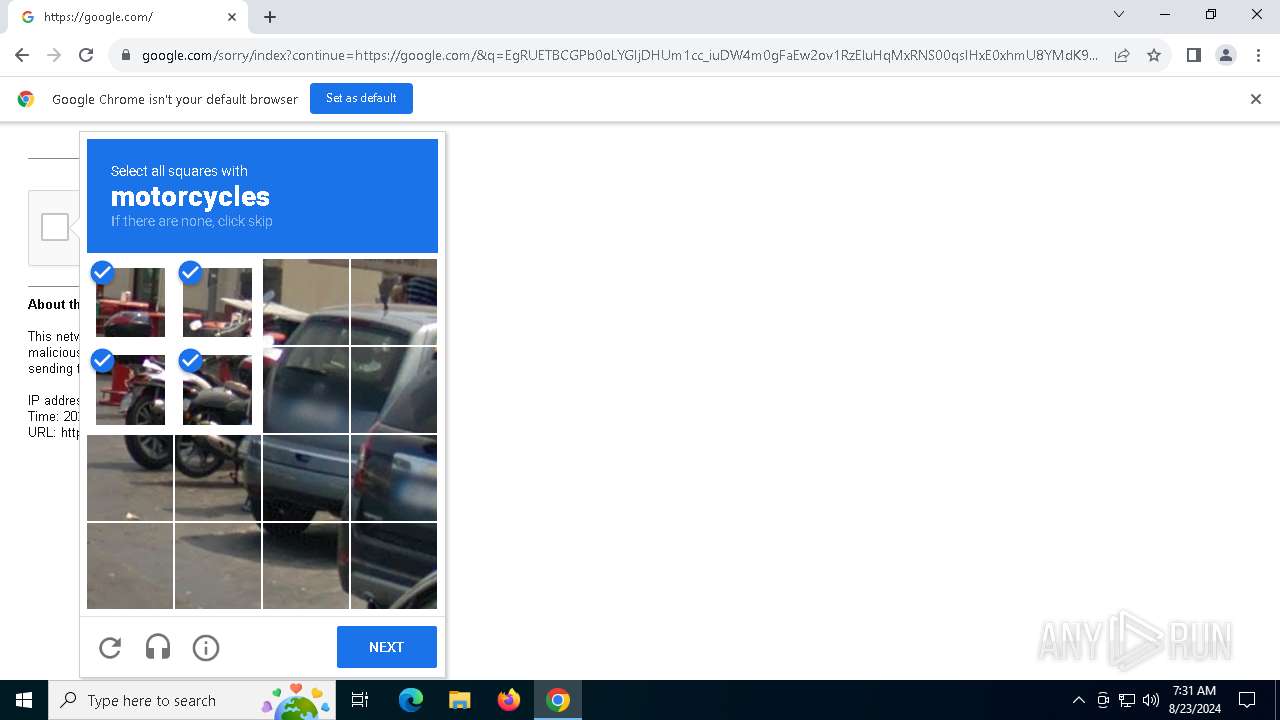Open Windows Start menu
This screenshot has width=1280, height=720.
coord(24,700)
